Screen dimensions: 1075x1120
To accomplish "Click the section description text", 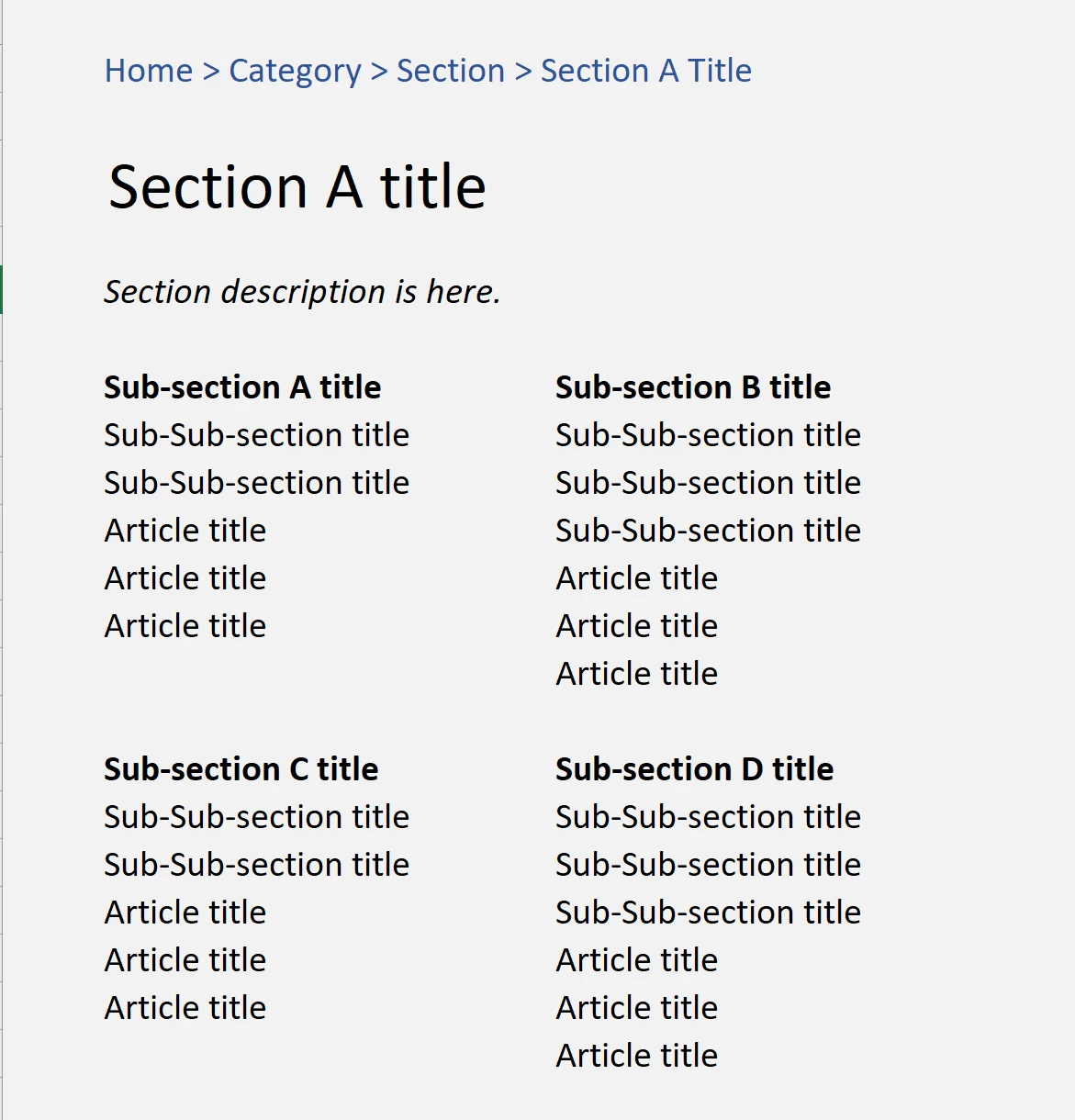I will [301, 292].
